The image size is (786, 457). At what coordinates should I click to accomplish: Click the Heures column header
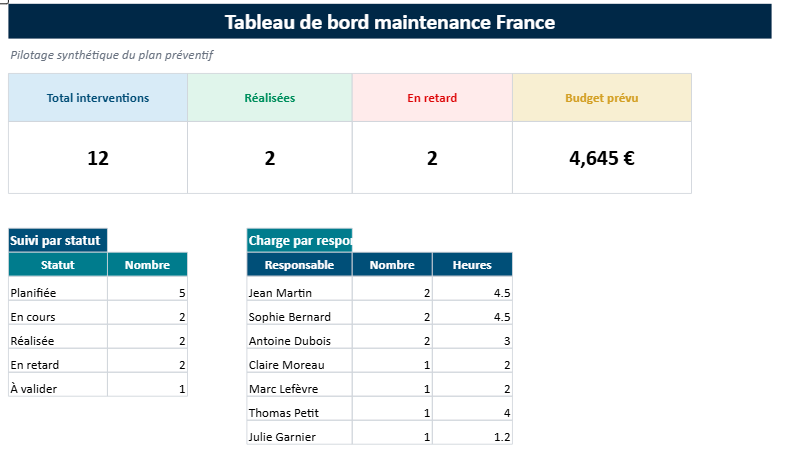472,265
